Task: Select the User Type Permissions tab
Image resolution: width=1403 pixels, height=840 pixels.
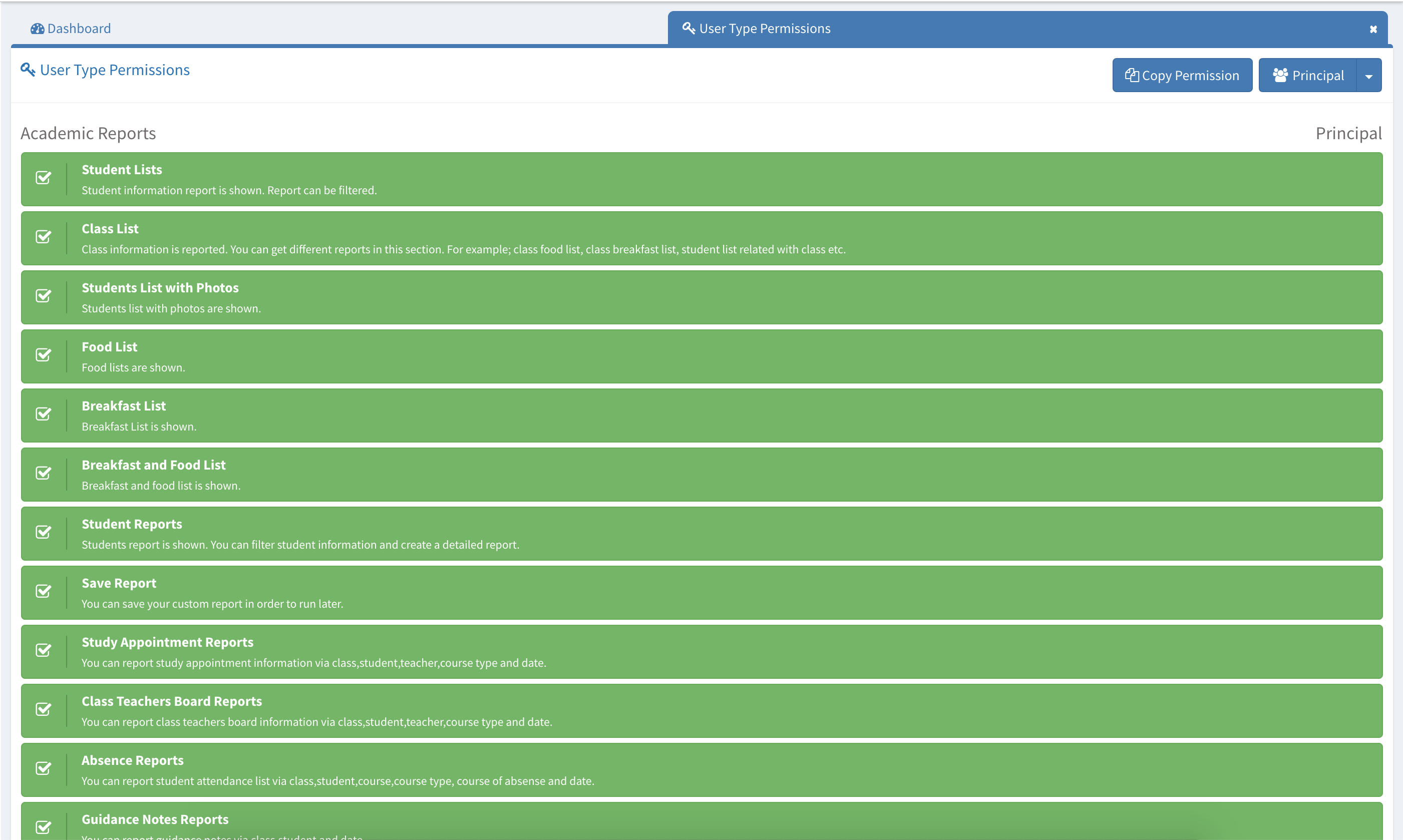Action: click(764, 29)
